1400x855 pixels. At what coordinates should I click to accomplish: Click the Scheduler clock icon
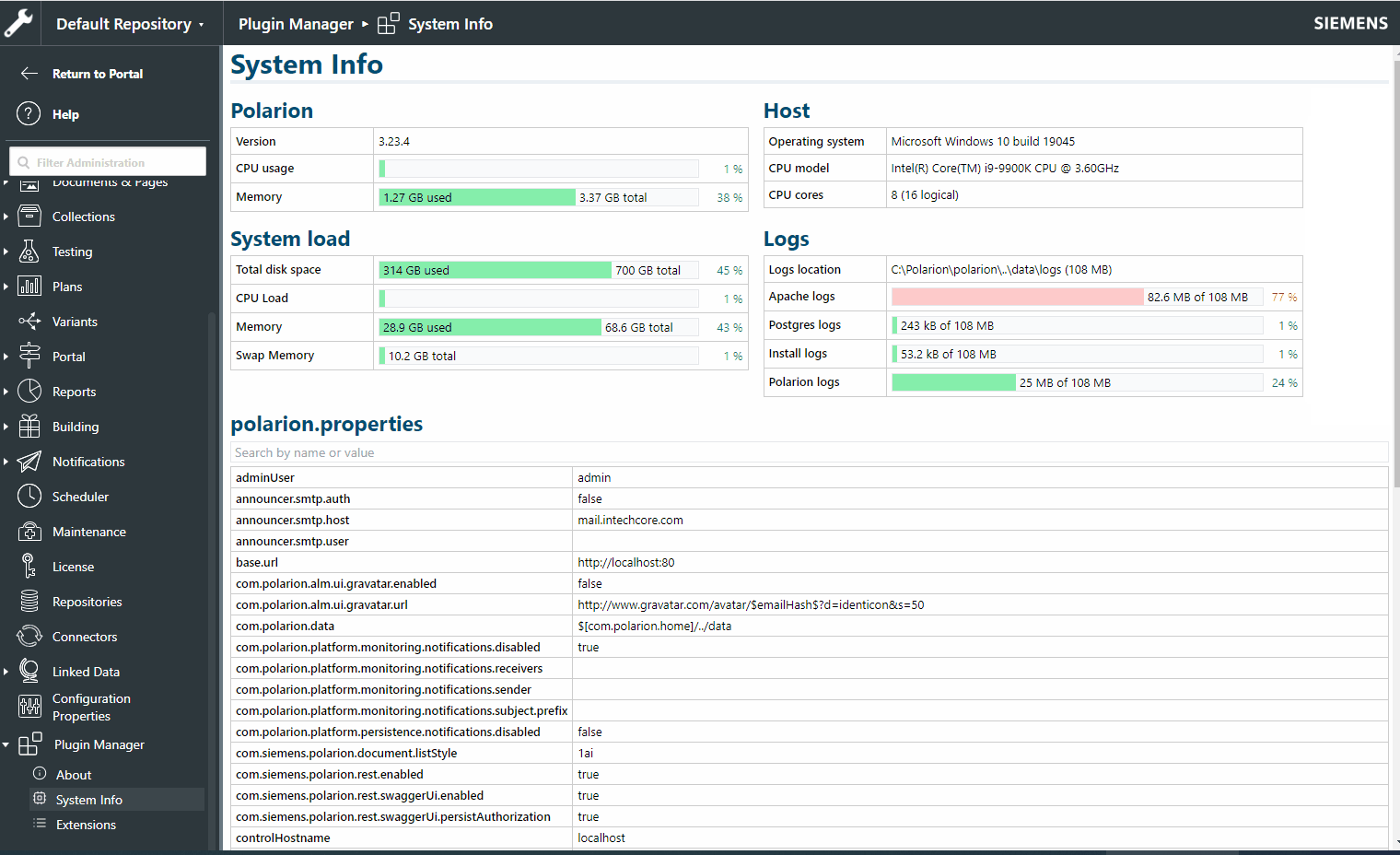point(29,497)
